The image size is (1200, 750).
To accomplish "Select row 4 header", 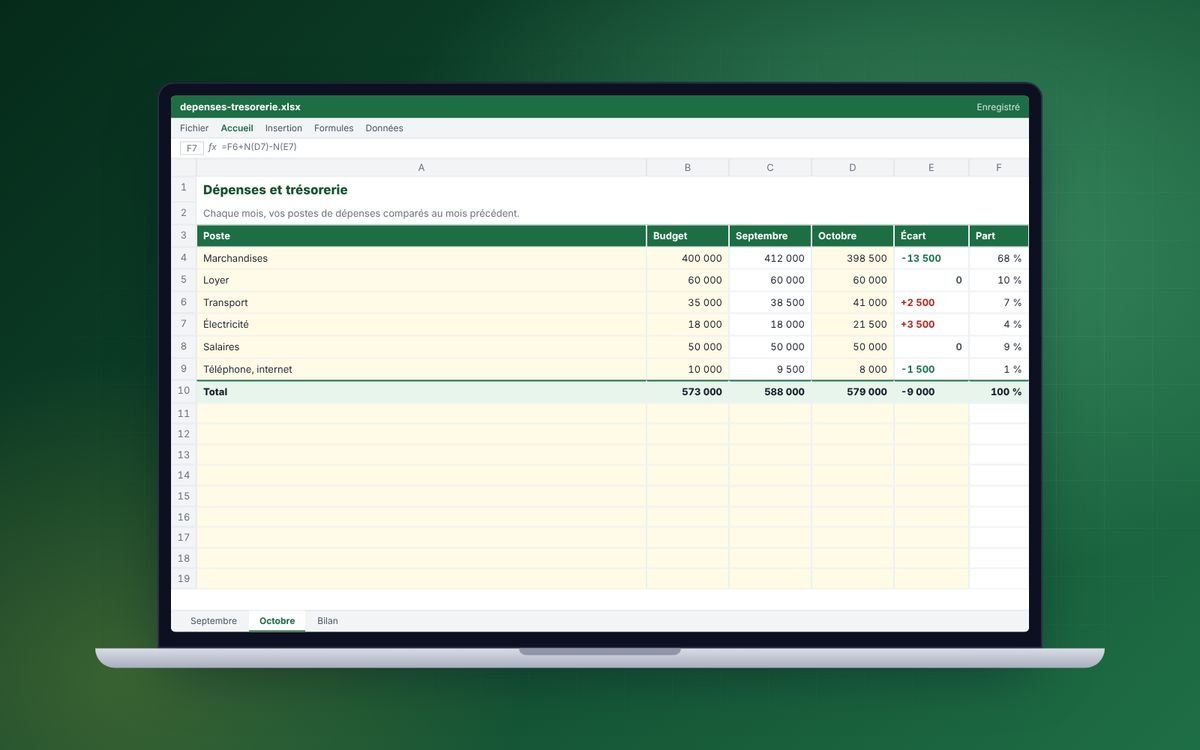I will point(184,258).
